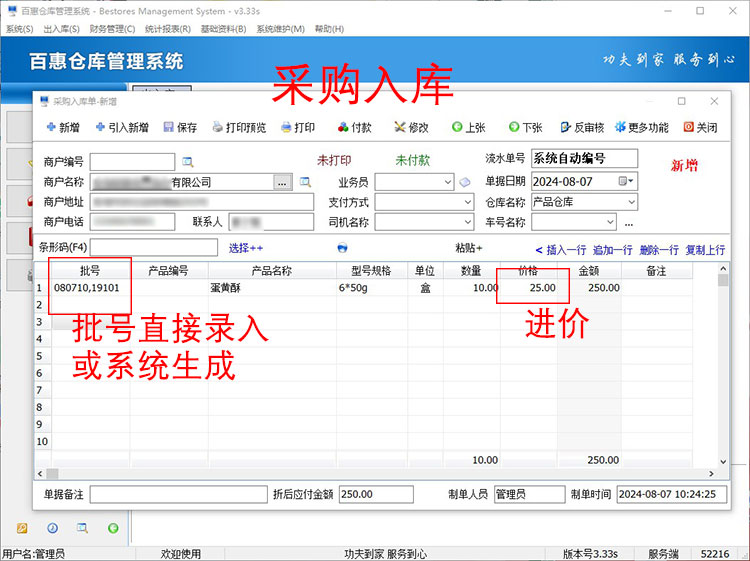Click the 打印 print button
Screen dimensions: 750x561
pyautogui.click(x=298, y=127)
